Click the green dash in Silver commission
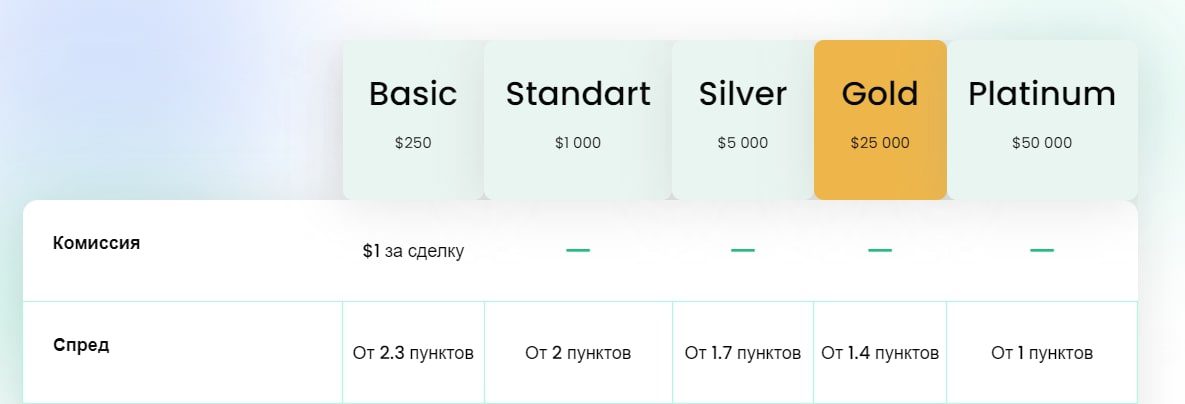The height and width of the screenshot is (404, 1185). pyautogui.click(x=743, y=250)
